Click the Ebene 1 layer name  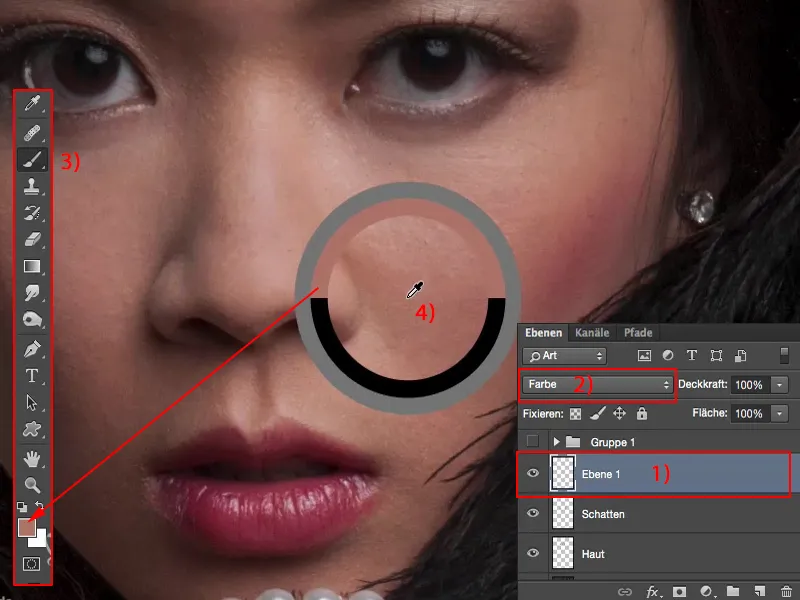(x=601, y=474)
